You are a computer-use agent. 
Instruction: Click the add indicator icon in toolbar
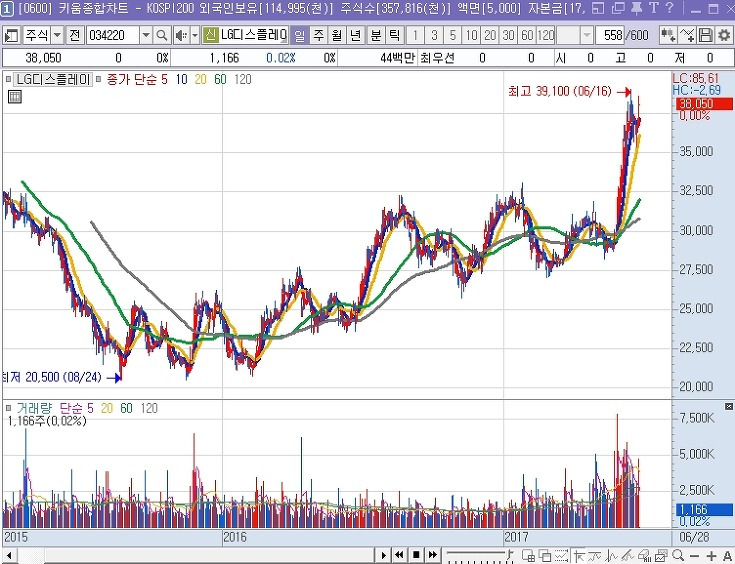point(668,35)
